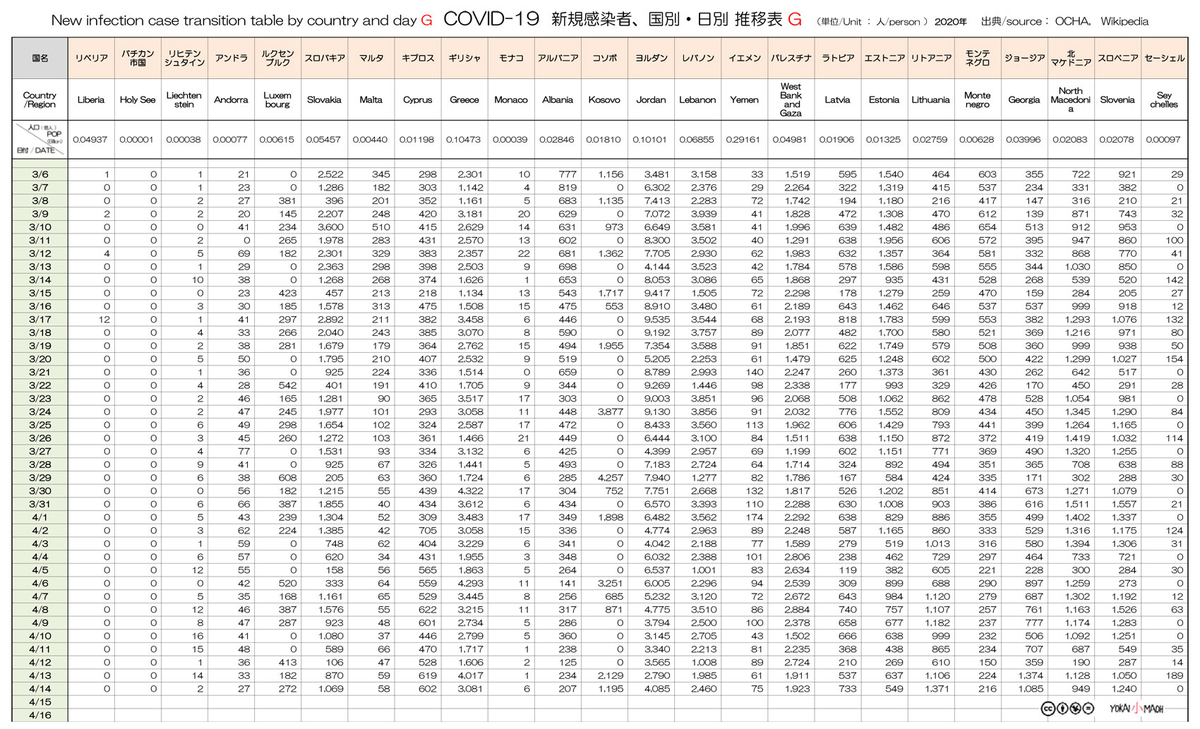Select the 3/6 date row label
This screenshot has width=1200, height=729.
[x=40, y=174]
